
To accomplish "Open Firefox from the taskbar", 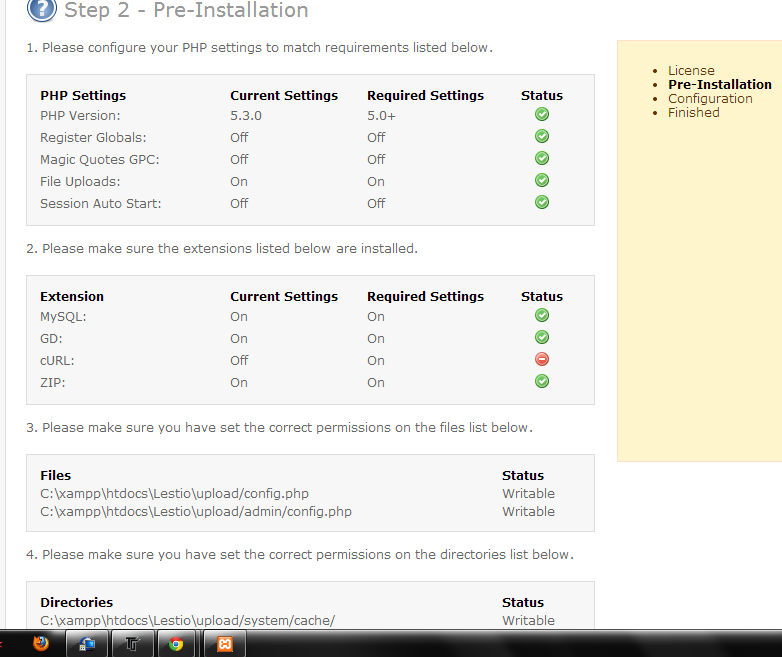I will pos(41,644).
